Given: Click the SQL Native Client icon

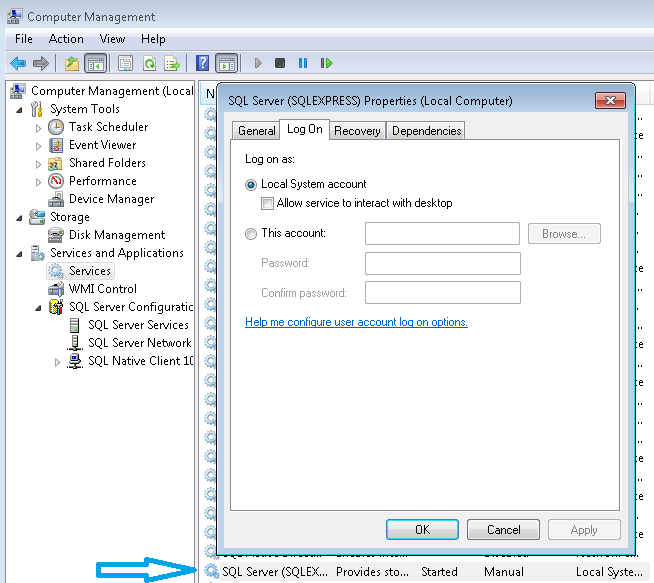Looking at the screenshot, I should click(x=75, y=361).
